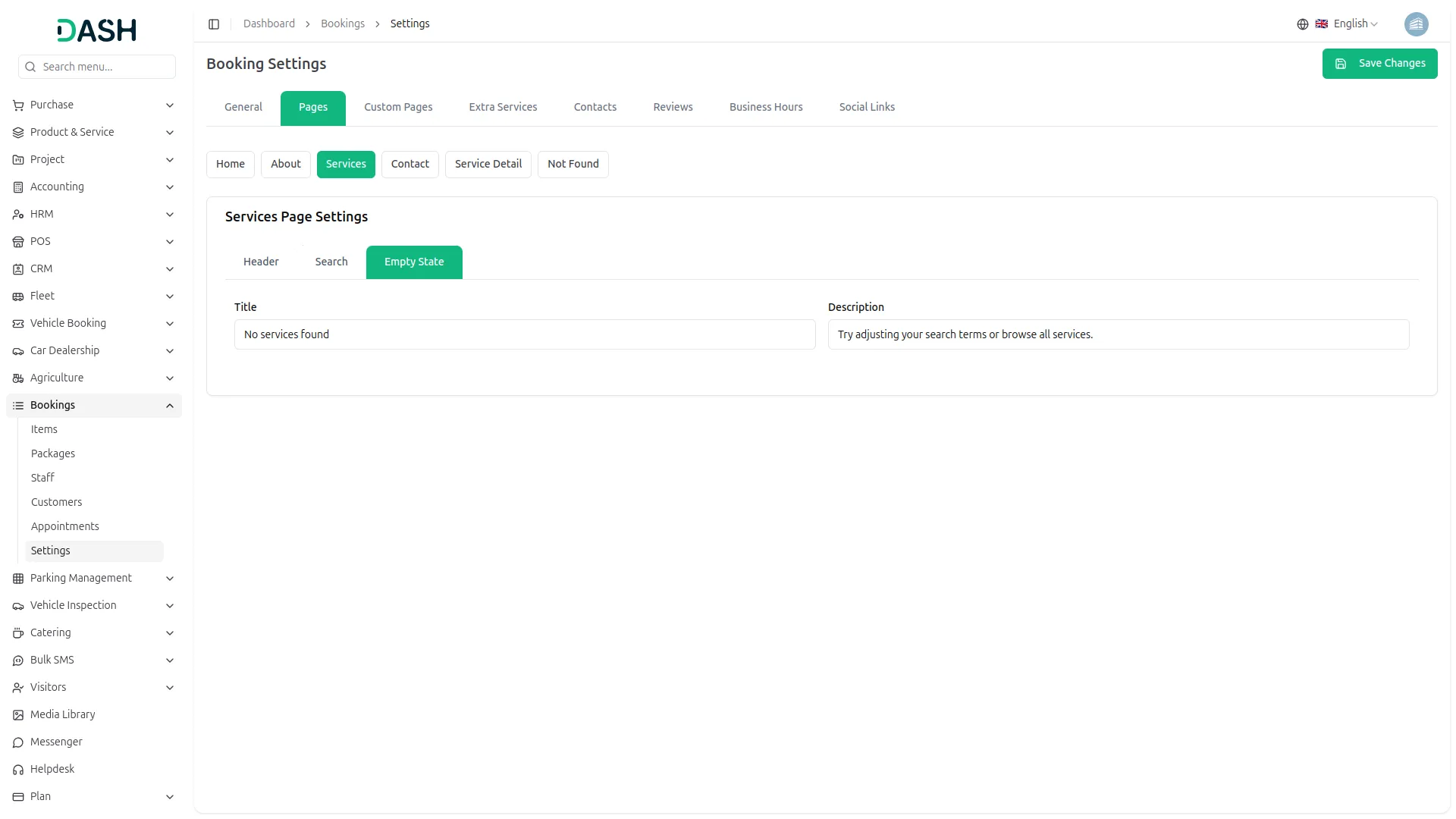Click the POS store icon
1456x819 pixels.
[18, 242]
